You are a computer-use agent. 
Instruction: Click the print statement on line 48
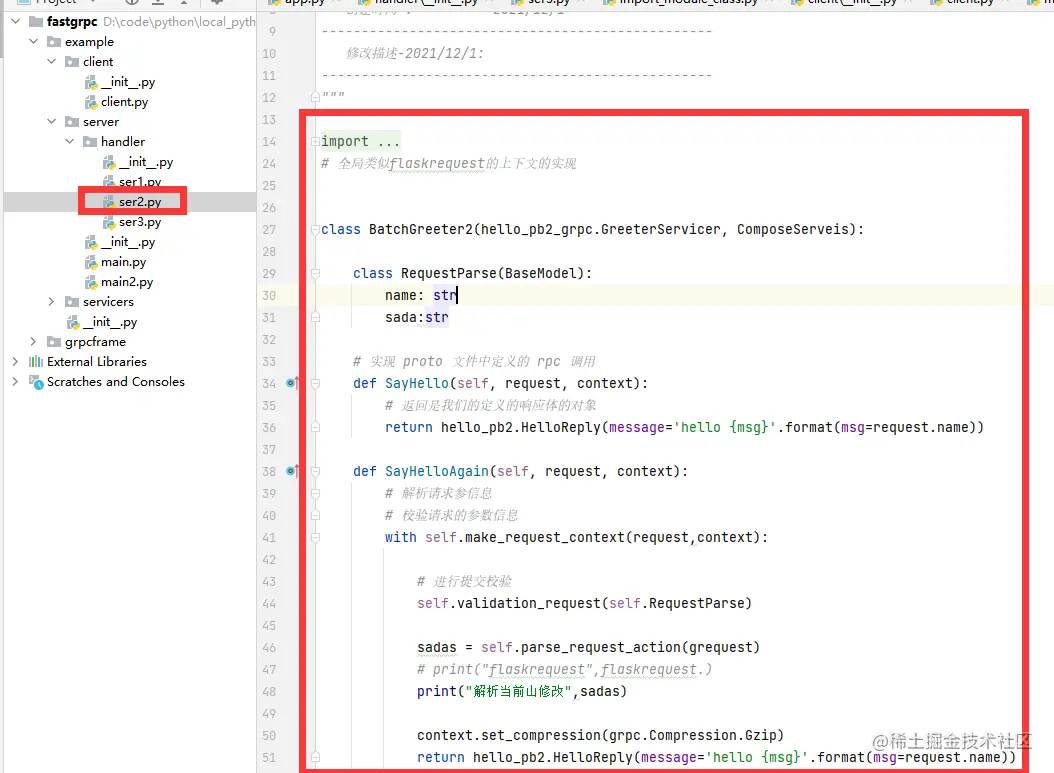522,692
